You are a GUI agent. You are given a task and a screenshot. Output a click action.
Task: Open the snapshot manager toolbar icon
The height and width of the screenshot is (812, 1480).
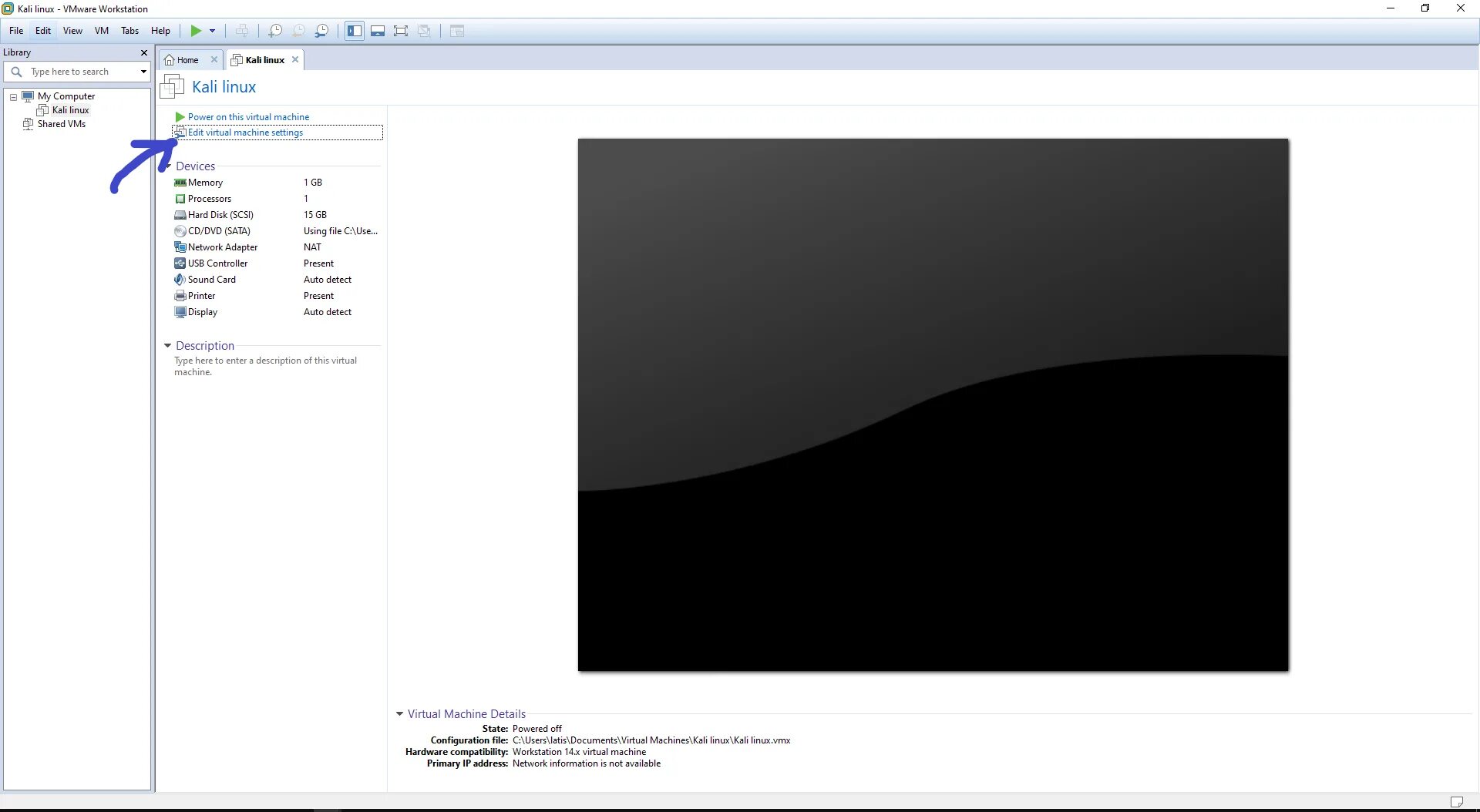coord(321,31)
